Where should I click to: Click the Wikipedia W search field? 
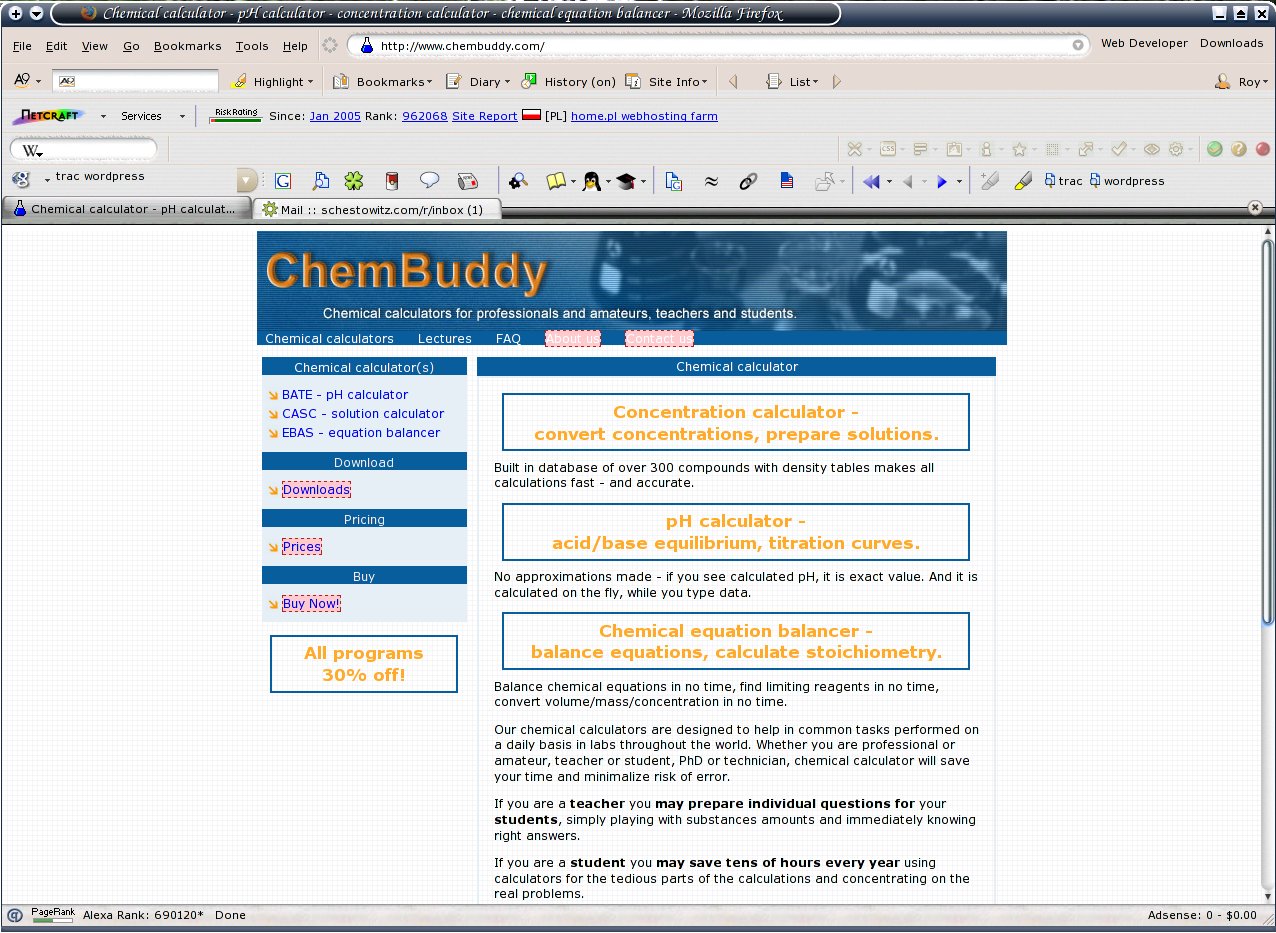click(84, 150)
